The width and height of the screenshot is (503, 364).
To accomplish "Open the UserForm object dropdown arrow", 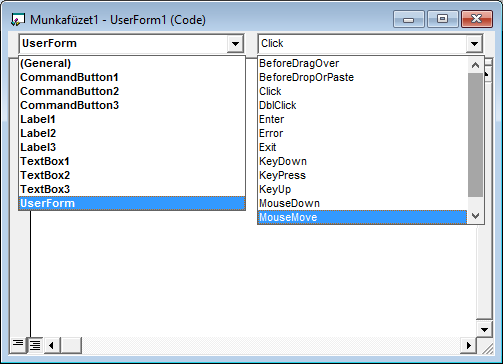I will (235, 44).
